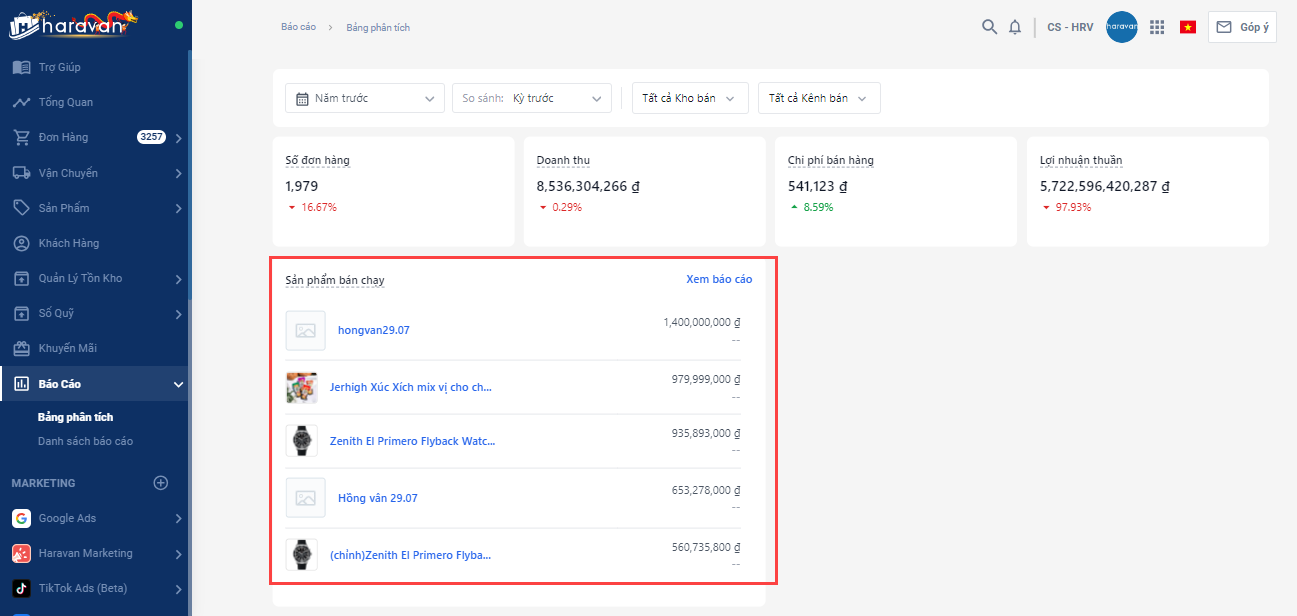Open the Xem báo cáo link
The height and width of the screenshot is (616, 1297).
click(718, 279)
